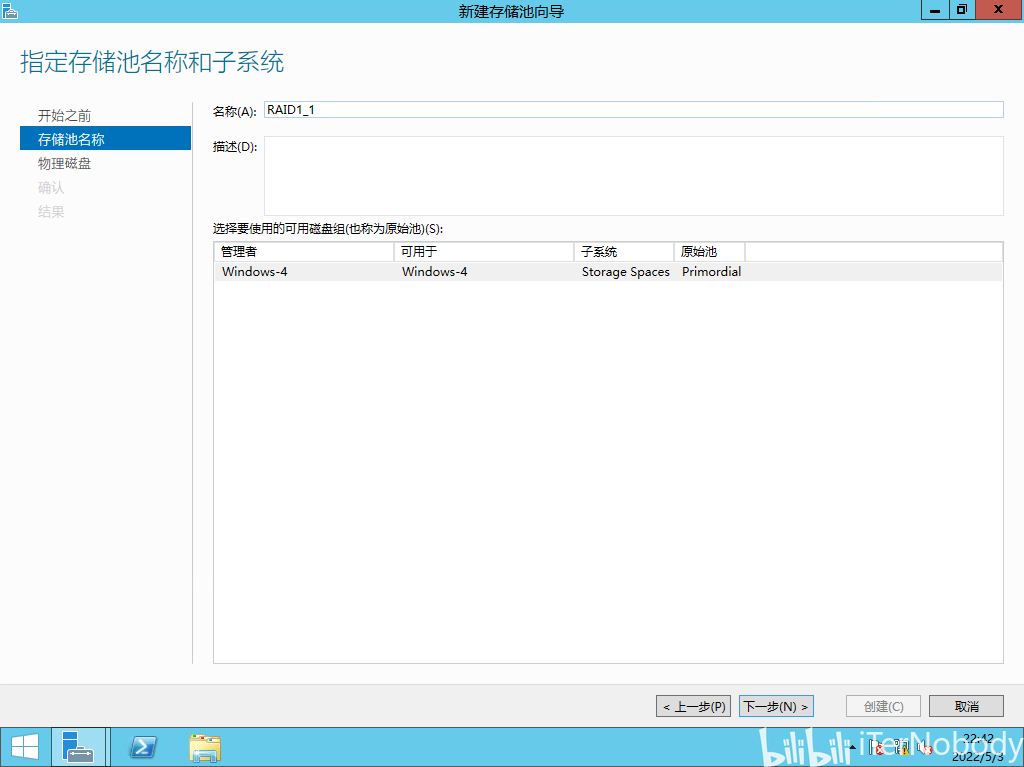1024x767 pixels.
Task: Cancel the wizard with 取消
Action: (967, 706)
